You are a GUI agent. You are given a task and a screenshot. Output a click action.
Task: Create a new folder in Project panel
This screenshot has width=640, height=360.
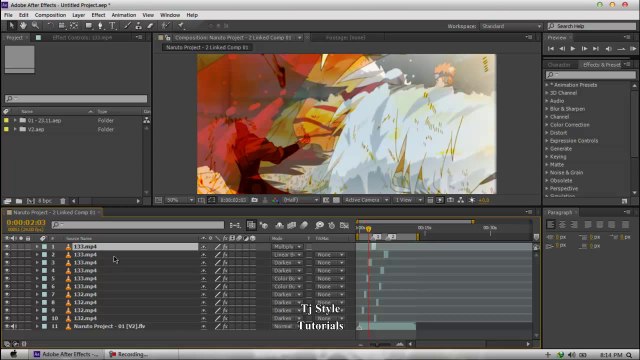point(19,201)
